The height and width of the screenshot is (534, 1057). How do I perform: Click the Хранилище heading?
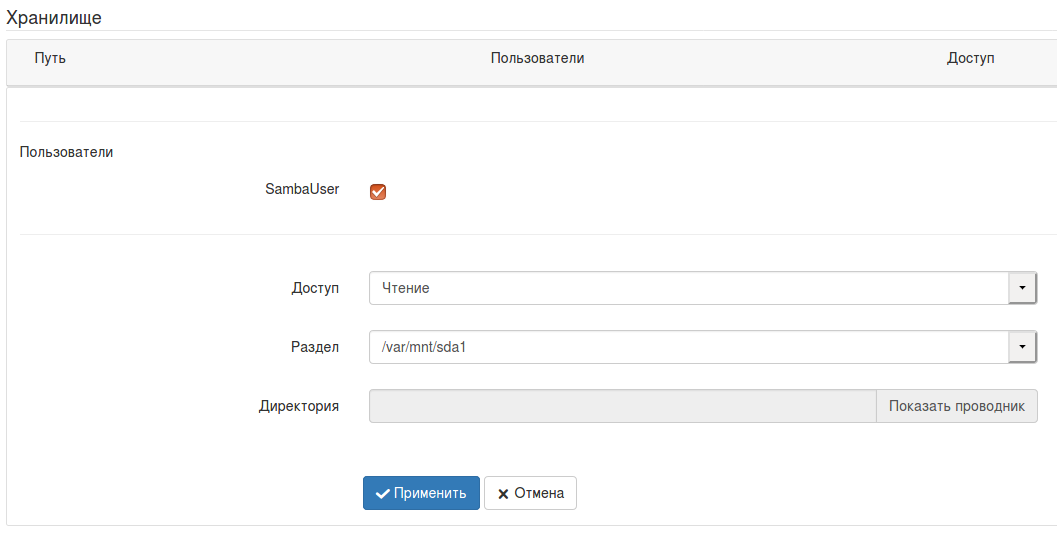[x=54, y=17]
